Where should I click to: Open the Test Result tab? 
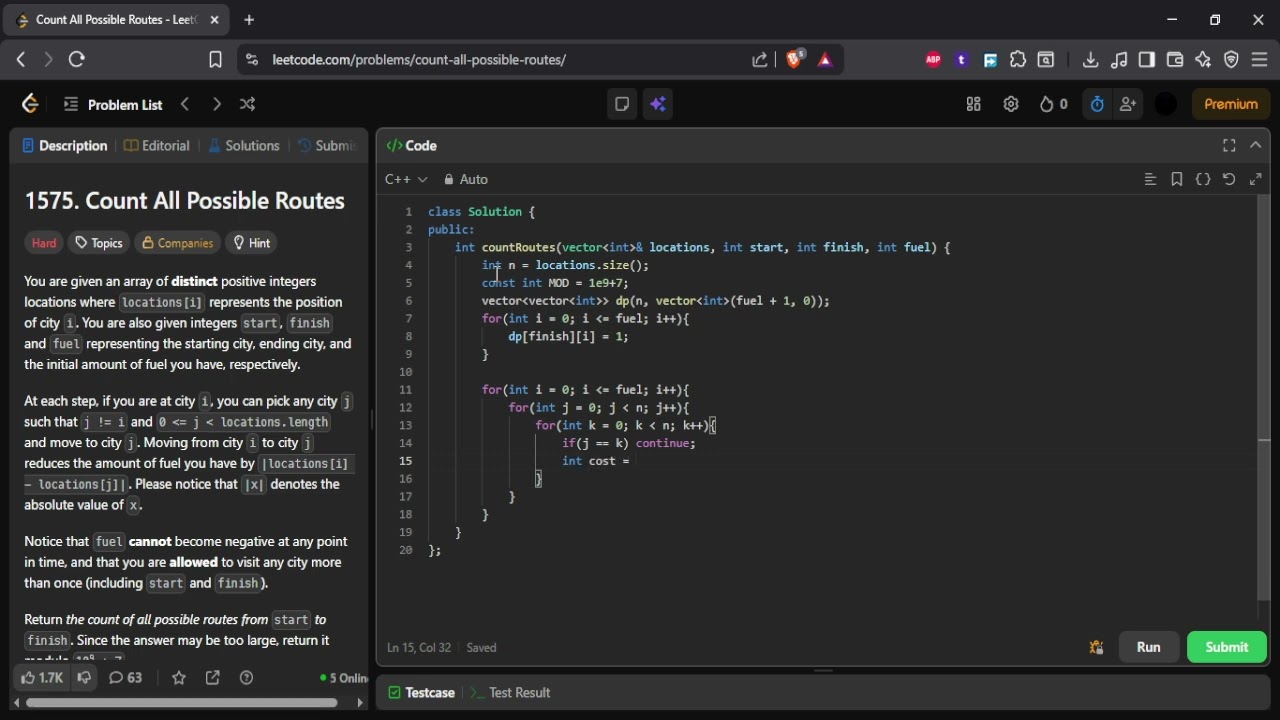click(510, 692)
